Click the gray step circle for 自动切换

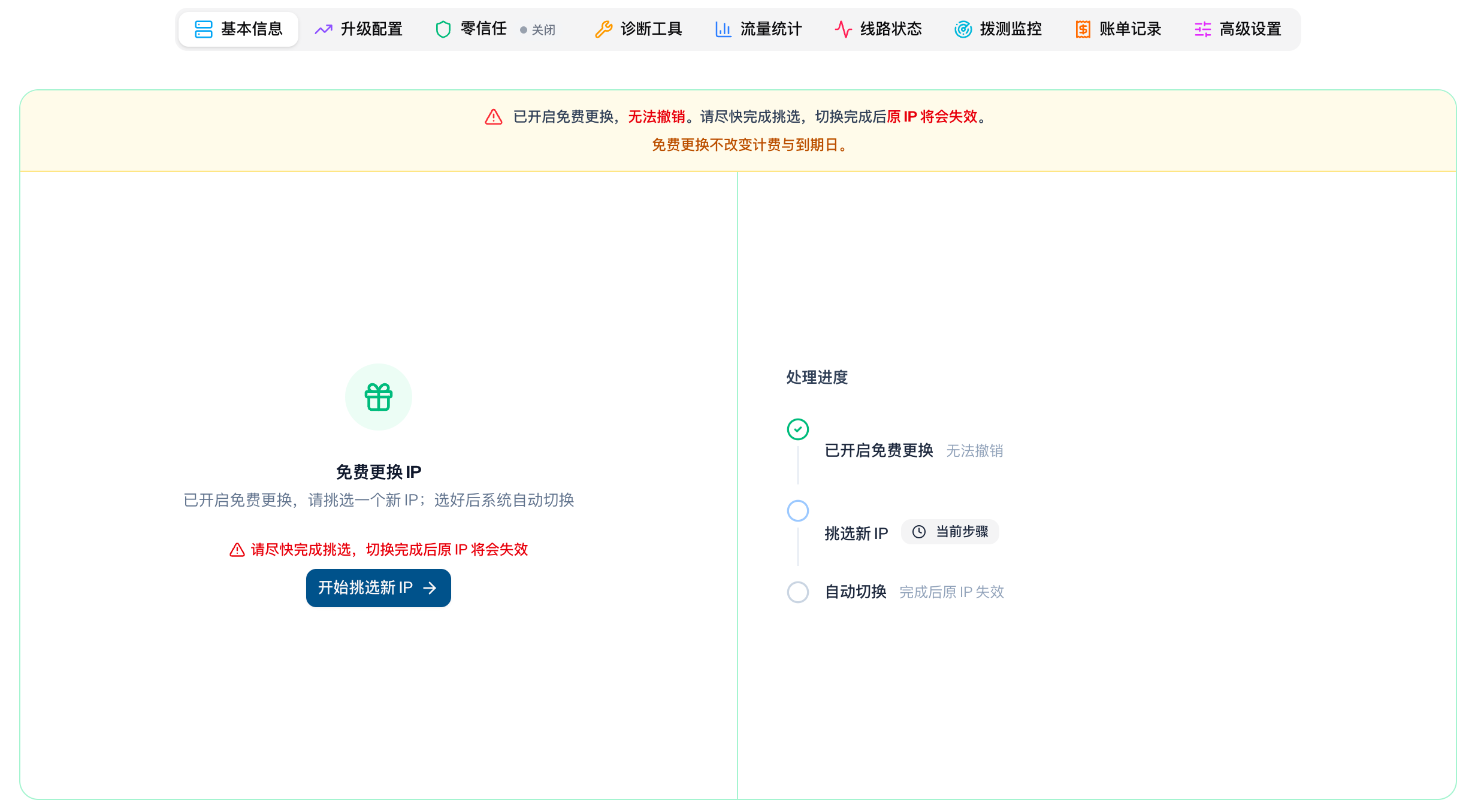click(x=798, y=592)
